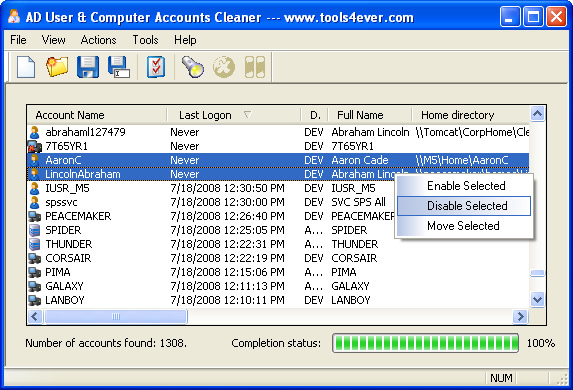Click the D. column header
This screenshot has width=573, height=390.
tap(315, 115)
